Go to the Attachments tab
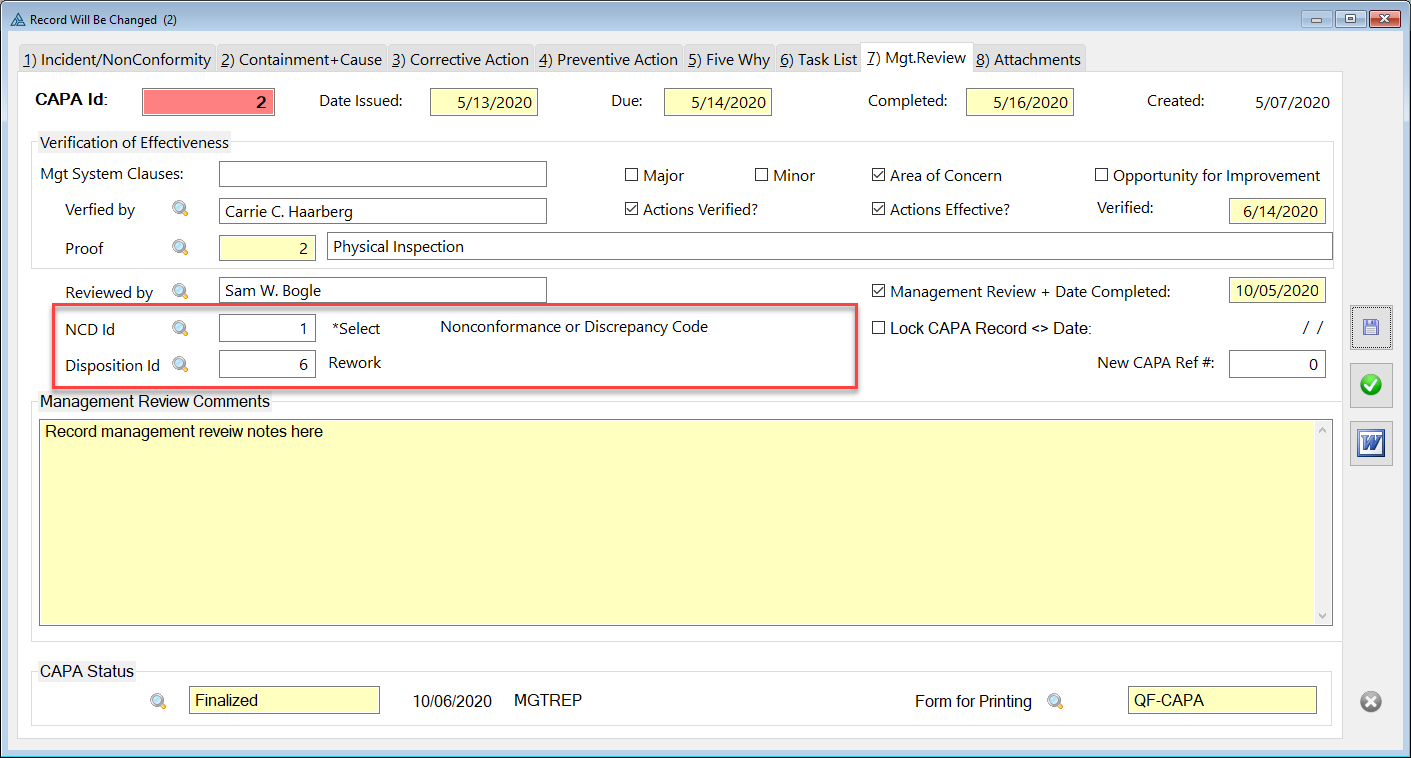 click(x=1028, y=60)
